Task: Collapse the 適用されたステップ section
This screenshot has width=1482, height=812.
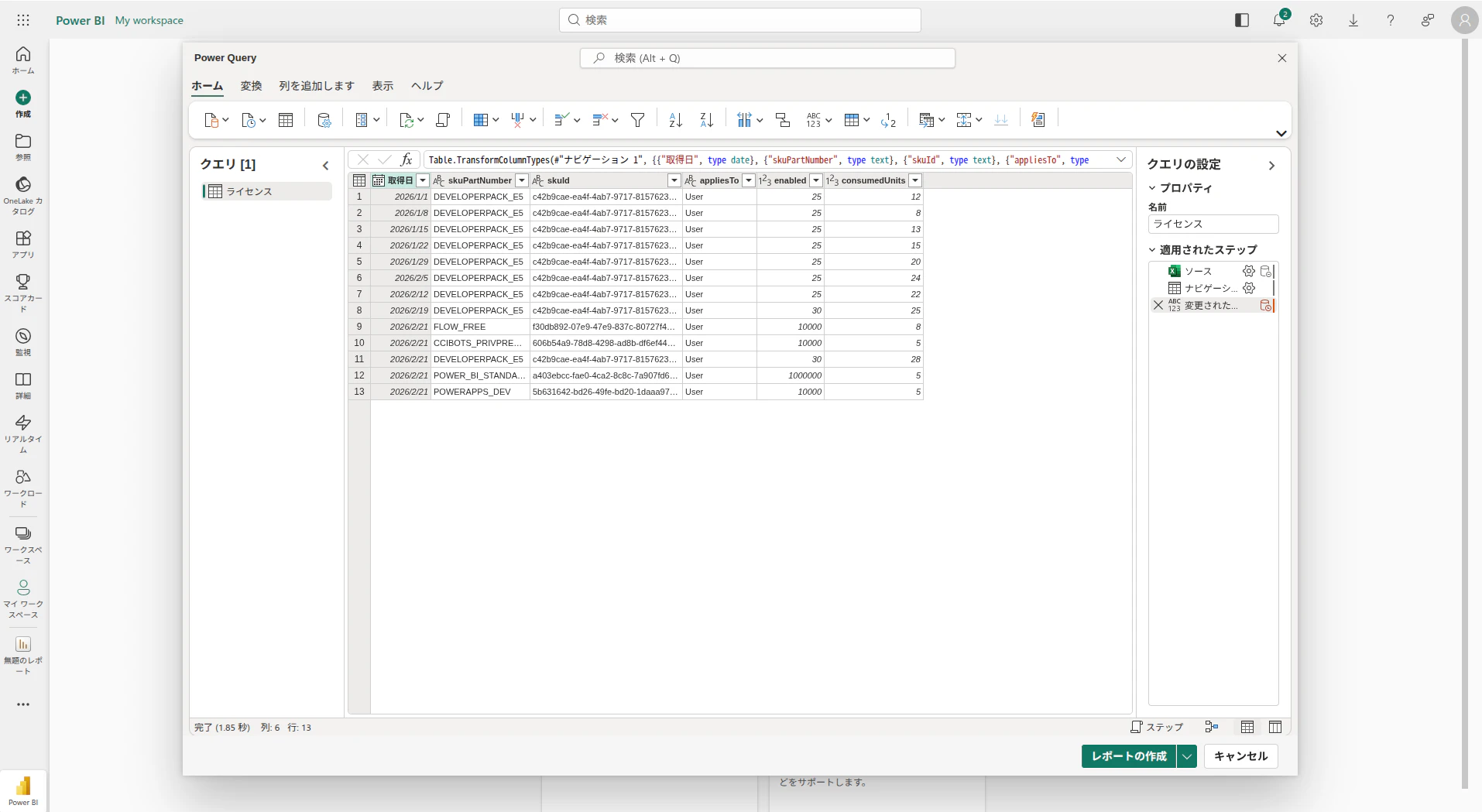Action: click(x=1152, y=250)
